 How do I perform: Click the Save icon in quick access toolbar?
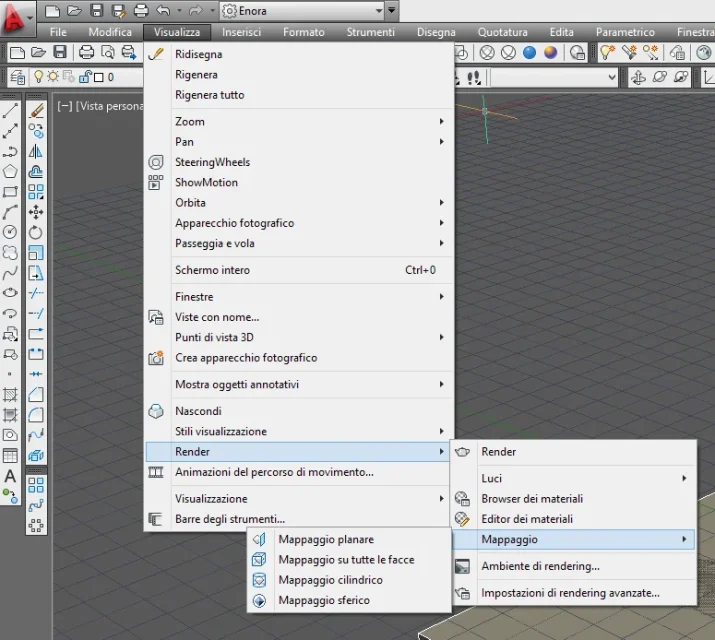[97, 11]
